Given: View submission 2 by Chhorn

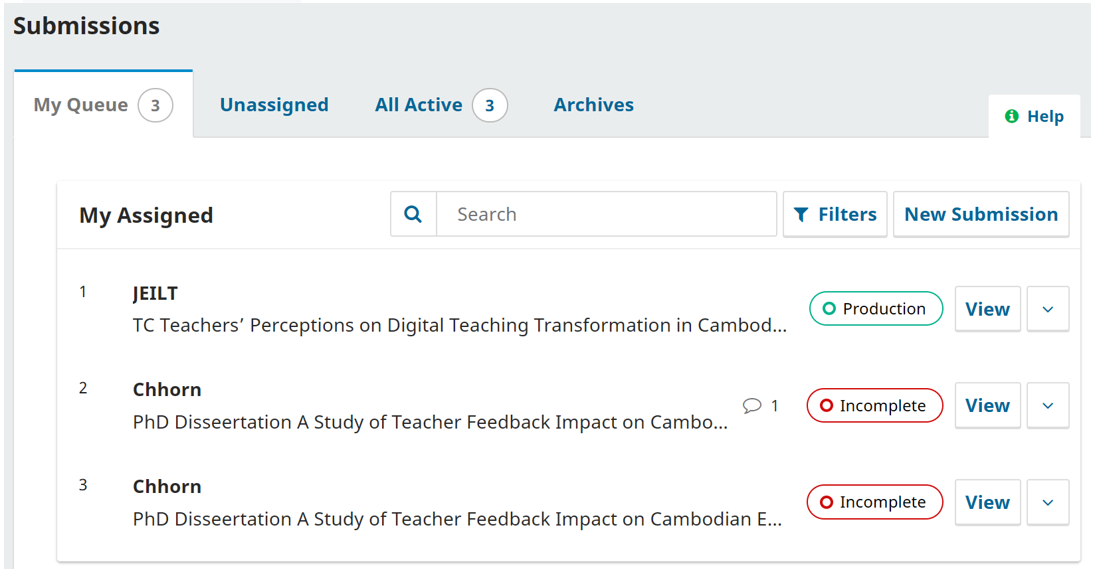Looking at the screenshot, I should 987,406.
